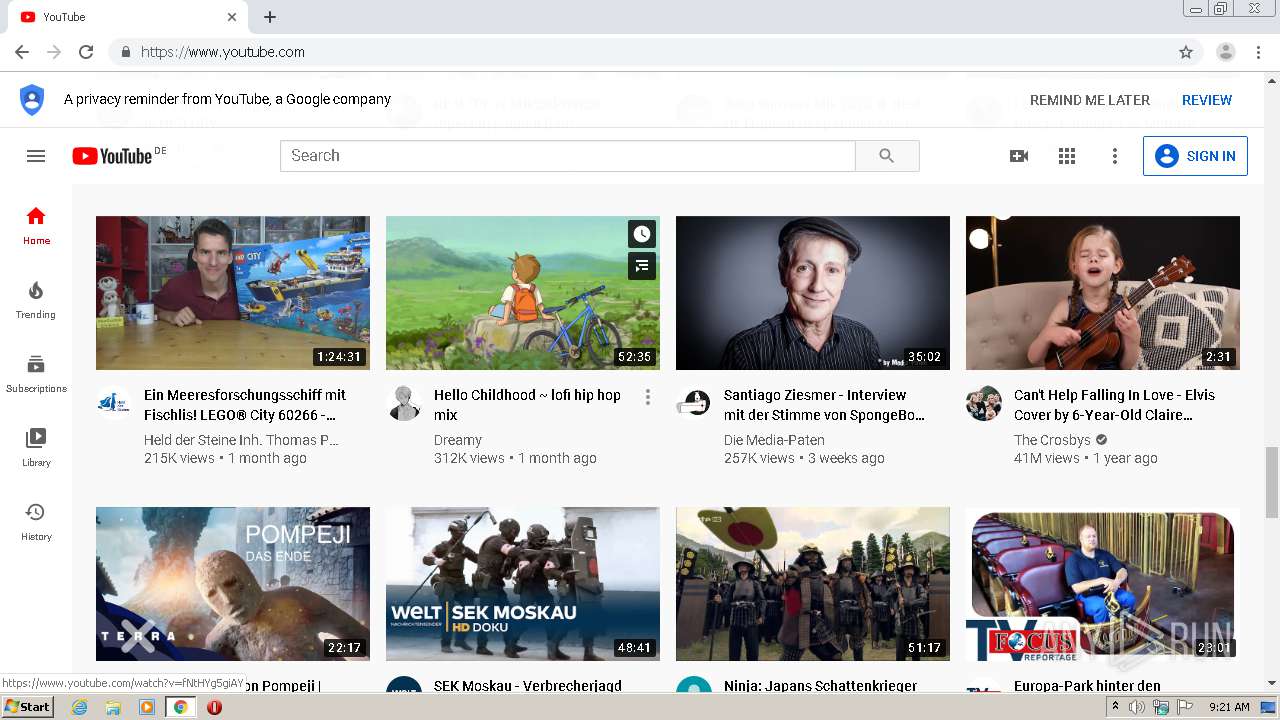Open Chrome taskbar button
This screenshot has width=1280, height=720.
tap(181, 707)
